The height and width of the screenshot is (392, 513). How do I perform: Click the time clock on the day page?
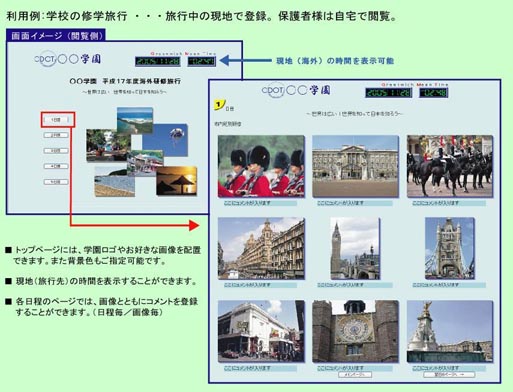coord(433,93)
